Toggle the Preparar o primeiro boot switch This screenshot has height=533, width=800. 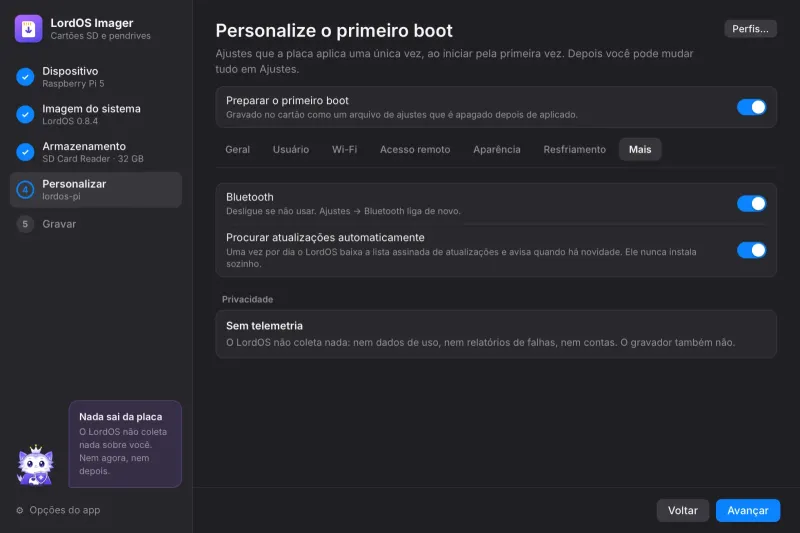click(751, 107)
